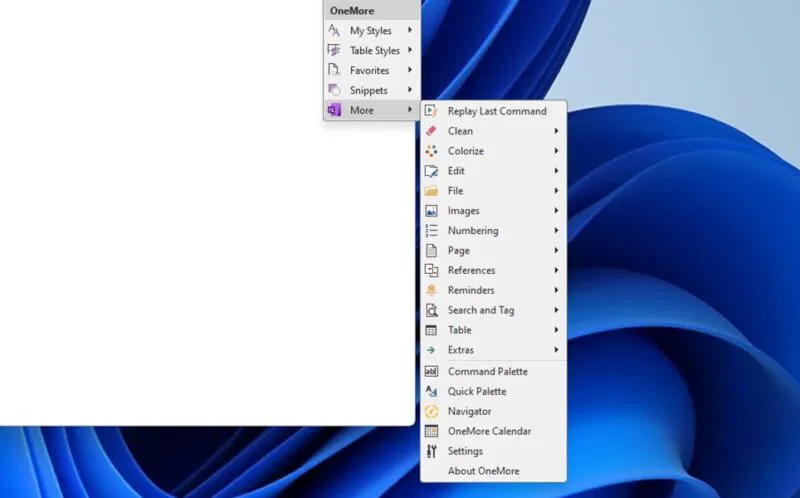Viewport: 800px width, 498px height.
Task: Click the Reminders menu label
Action: coord(471,290)
